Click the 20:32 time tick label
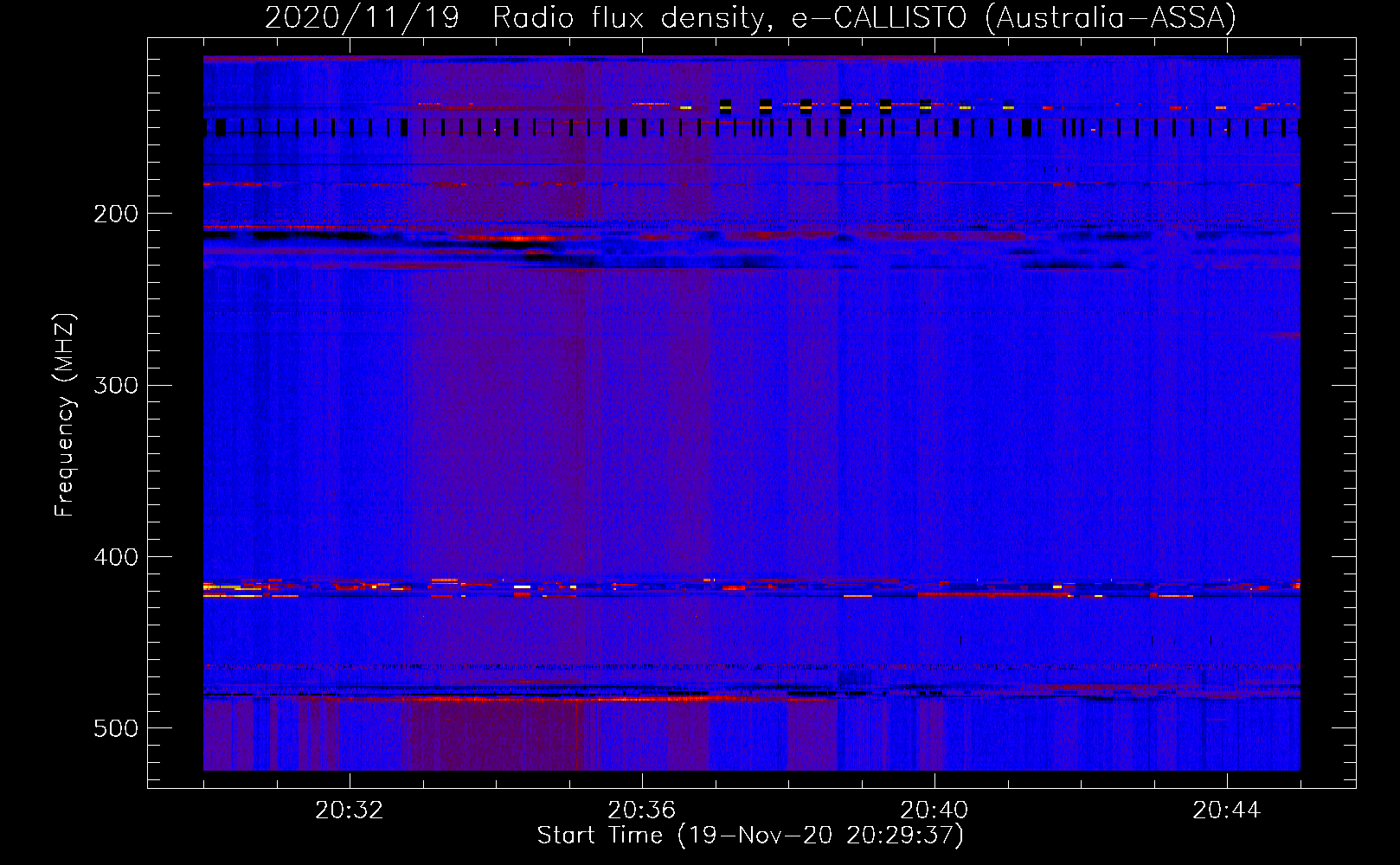The height and width of the screenshot is (865, 1400). [x=349, y=811]
